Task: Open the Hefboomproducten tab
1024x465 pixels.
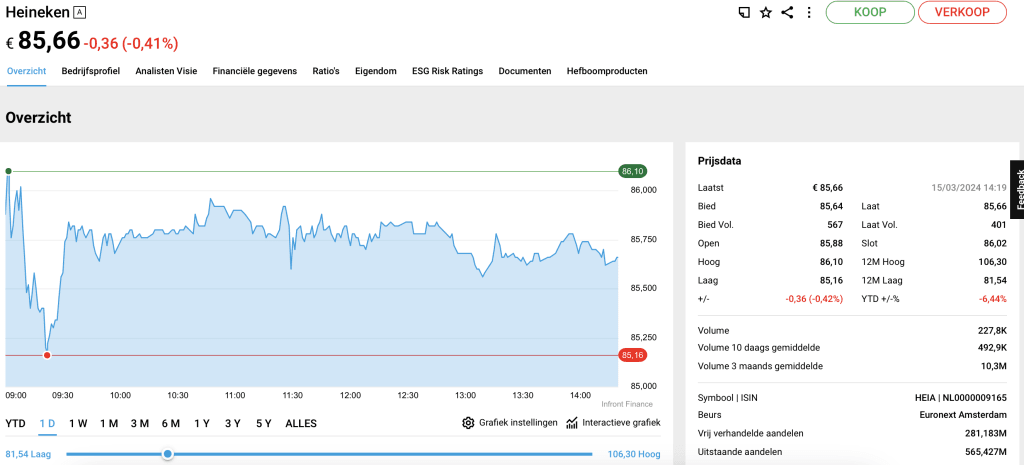Action: click(x=606, y=71)
